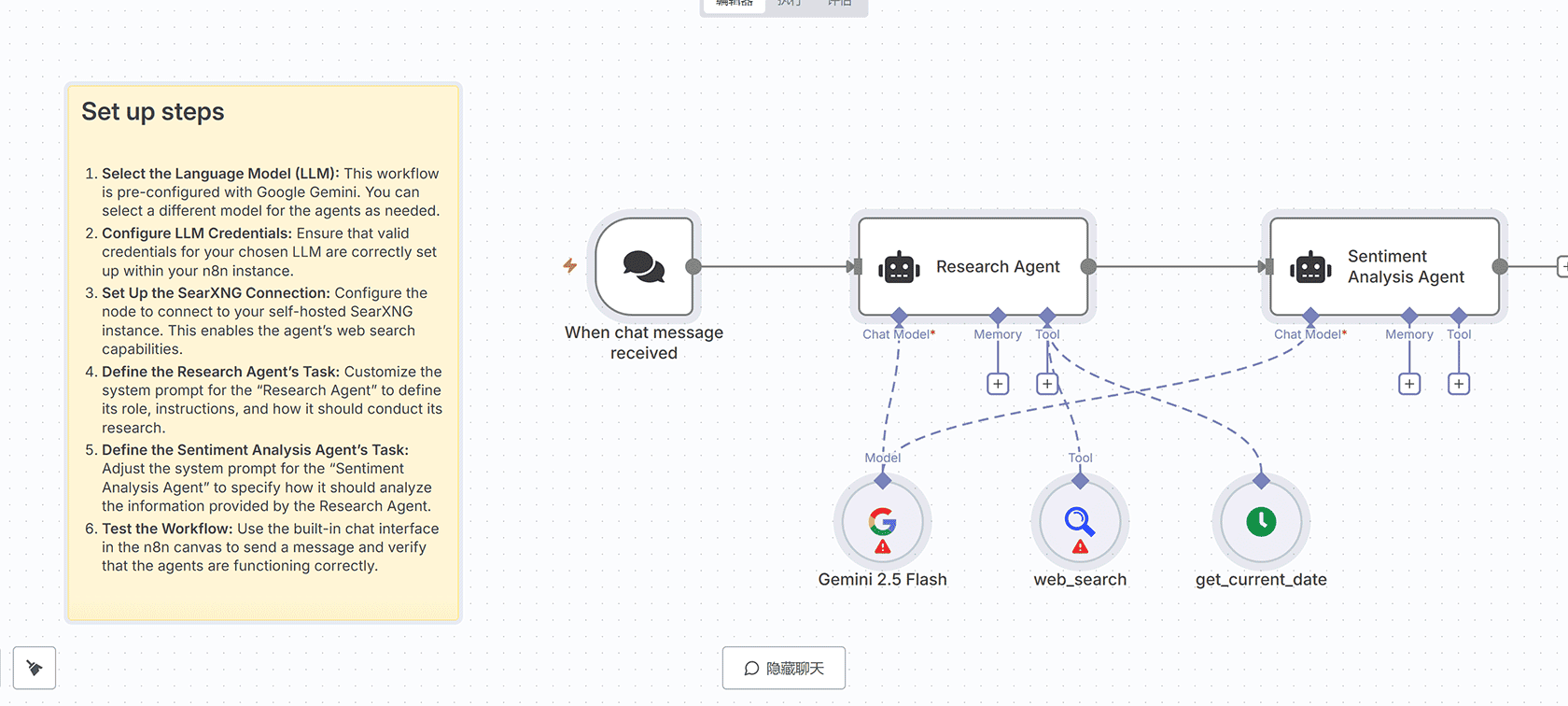Click the Research Agent Chat Model diamond connector
Screen dimensions: 1568x706
[x=899, y=316]
